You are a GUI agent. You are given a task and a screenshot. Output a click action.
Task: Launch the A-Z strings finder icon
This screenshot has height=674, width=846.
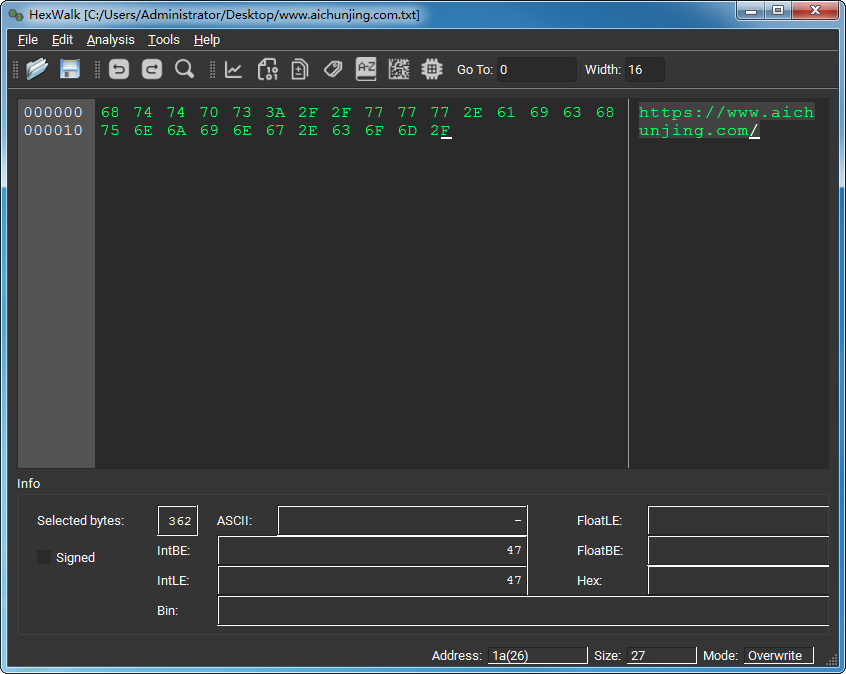click(x=366, y=69)
